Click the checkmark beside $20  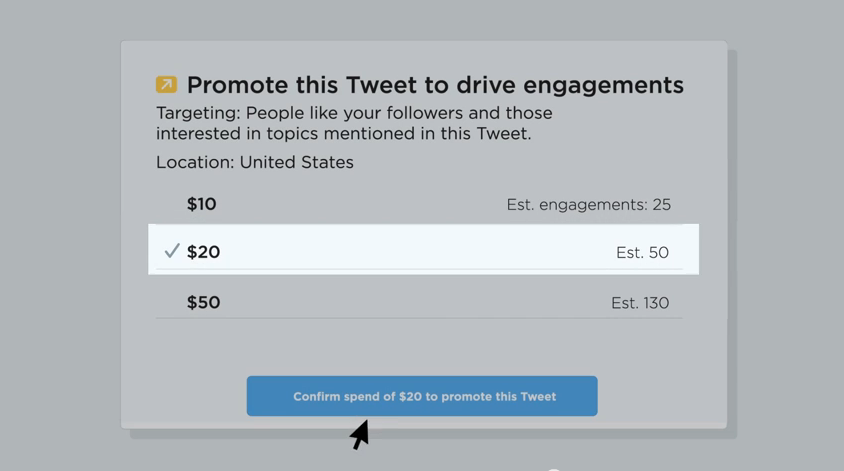pos(172,251)
